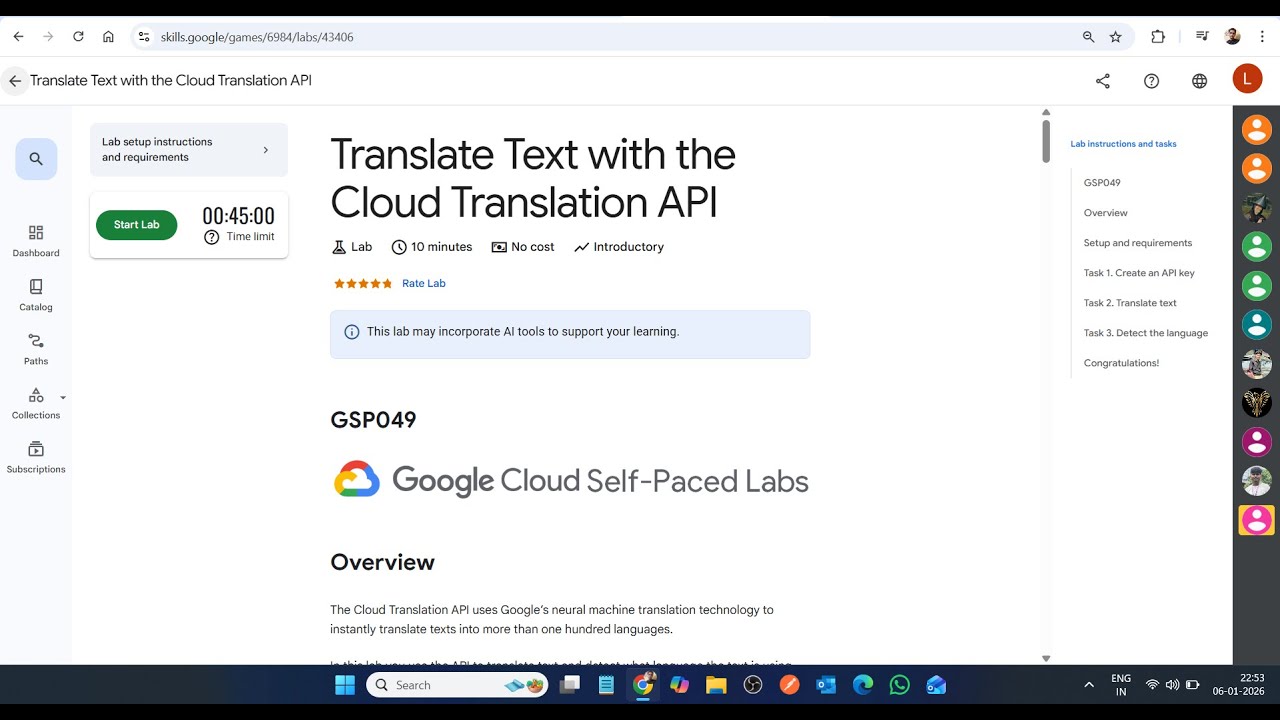This screenshot has height=720, width=1280.
Task: Click the AI tools info icon
Action: point(351,332)
